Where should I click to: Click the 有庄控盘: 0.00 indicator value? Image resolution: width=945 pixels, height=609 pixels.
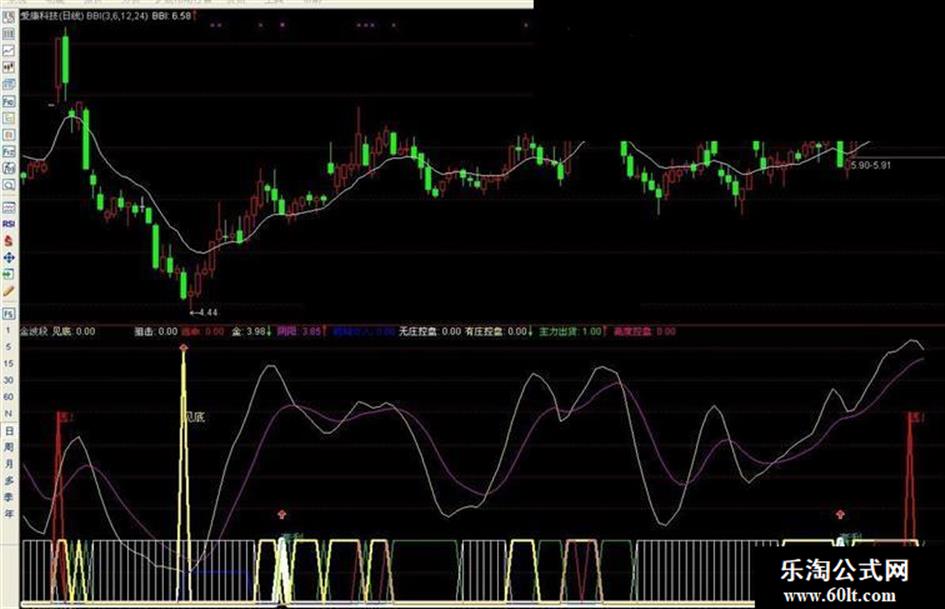pos(496,331)
